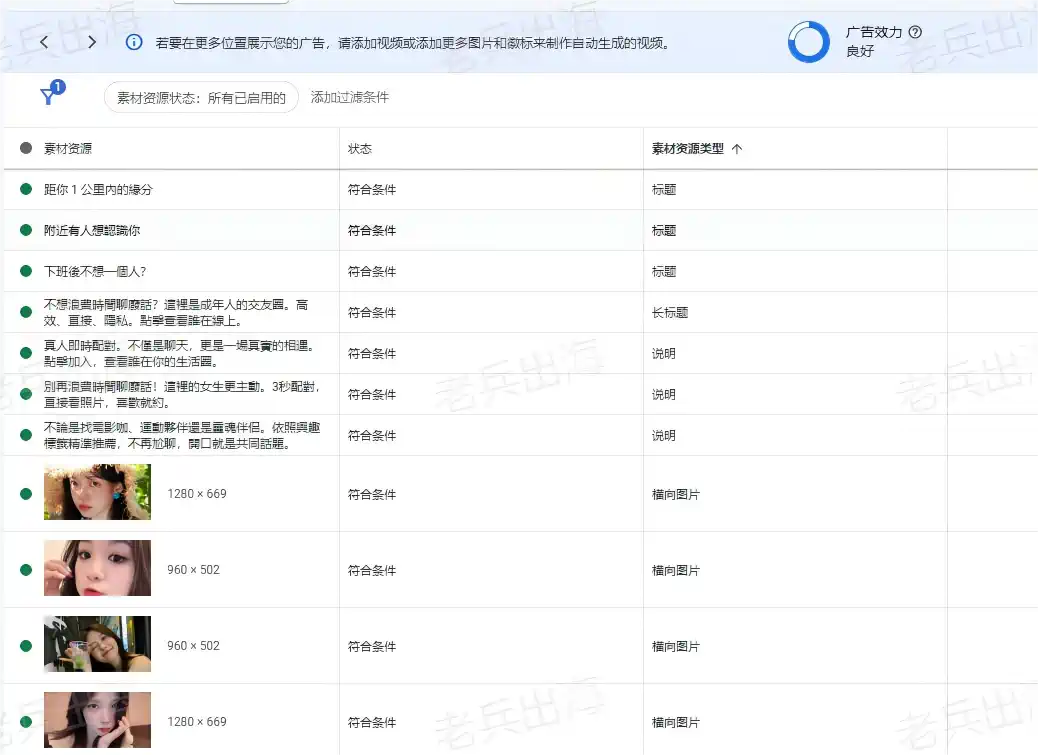Image resolution: width=1038 pixels, height=755 pixels.
Task: Click the ad strength circular progress ring
Action: (x=808, y=42)
